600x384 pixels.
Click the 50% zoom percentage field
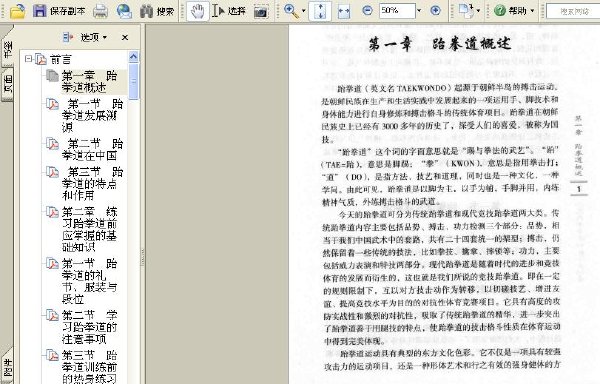397,11
